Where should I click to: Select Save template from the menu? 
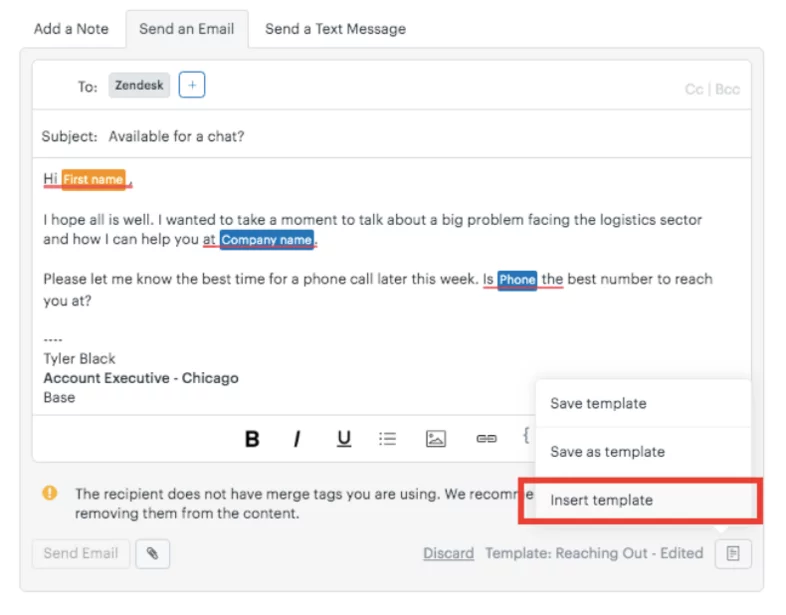pyautogui.click(x=598, y=404)
